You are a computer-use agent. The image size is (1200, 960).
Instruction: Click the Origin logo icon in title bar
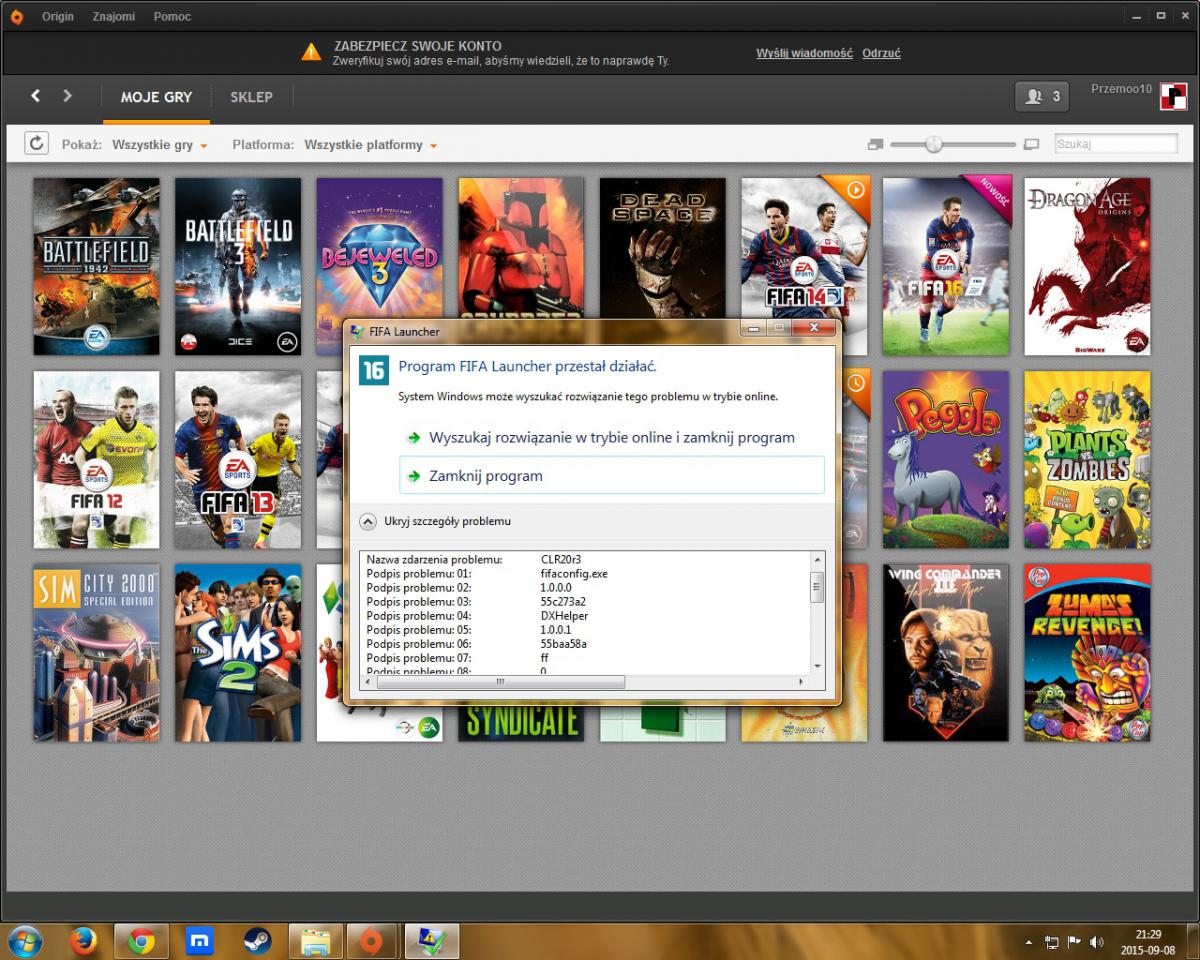tap(16, 17)
